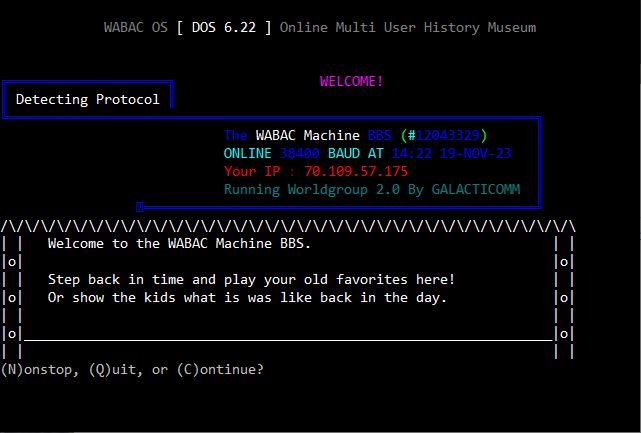Click the "WABAC Machine" BBS name line
Image resolution: width=641 pixels, height=433 pixels.
click(x=307, y=135)
